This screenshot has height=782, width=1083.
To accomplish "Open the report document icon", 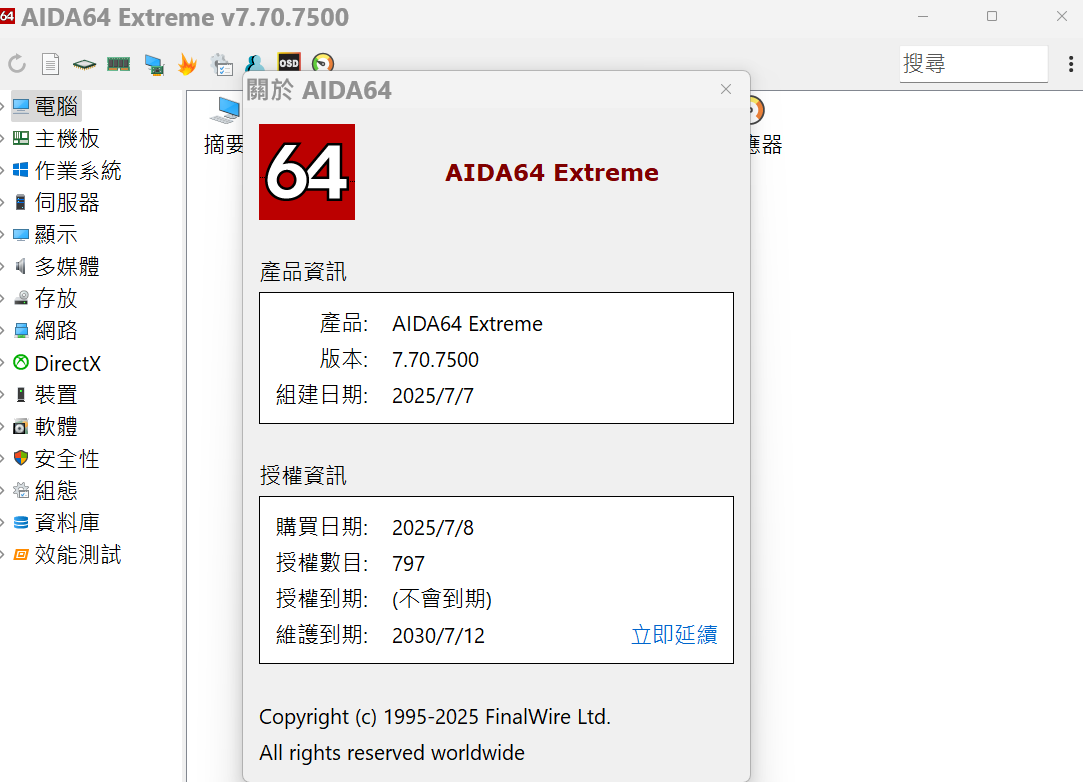I will (50, 64).
